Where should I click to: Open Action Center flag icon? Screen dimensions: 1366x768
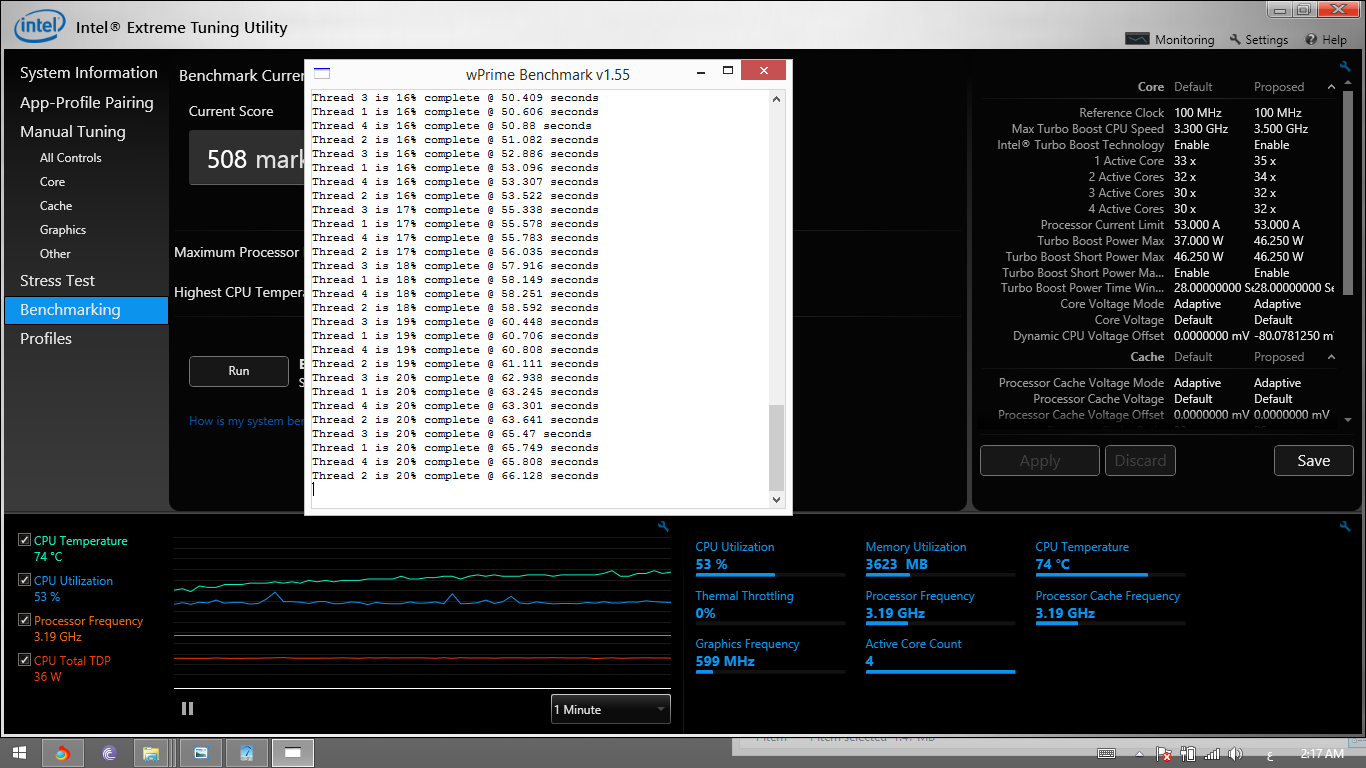pyautogui.click(x=1164, y=753)
